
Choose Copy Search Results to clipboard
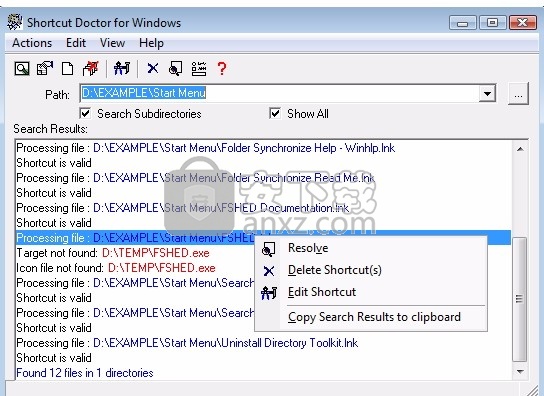coord(371,317)
